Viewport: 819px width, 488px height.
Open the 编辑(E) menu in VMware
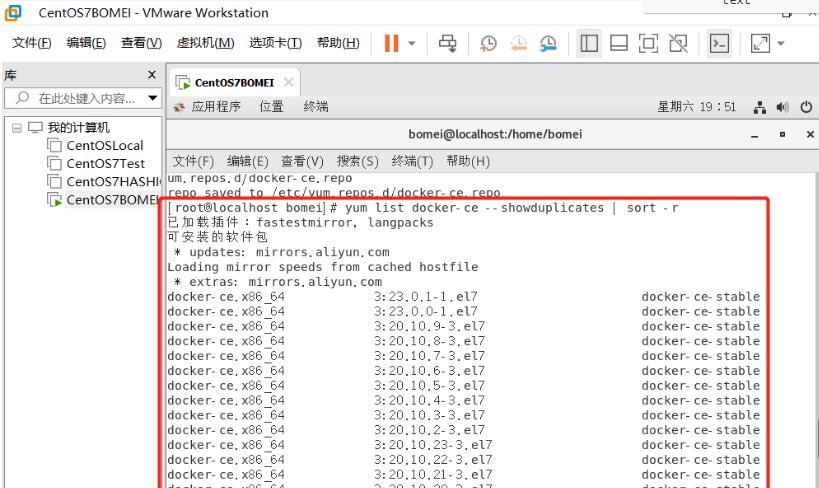[86, 43]
